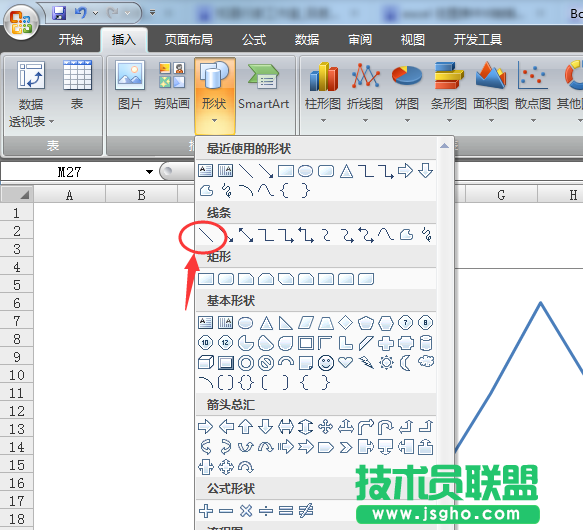Open the 公式 ribbon tab

254,39
